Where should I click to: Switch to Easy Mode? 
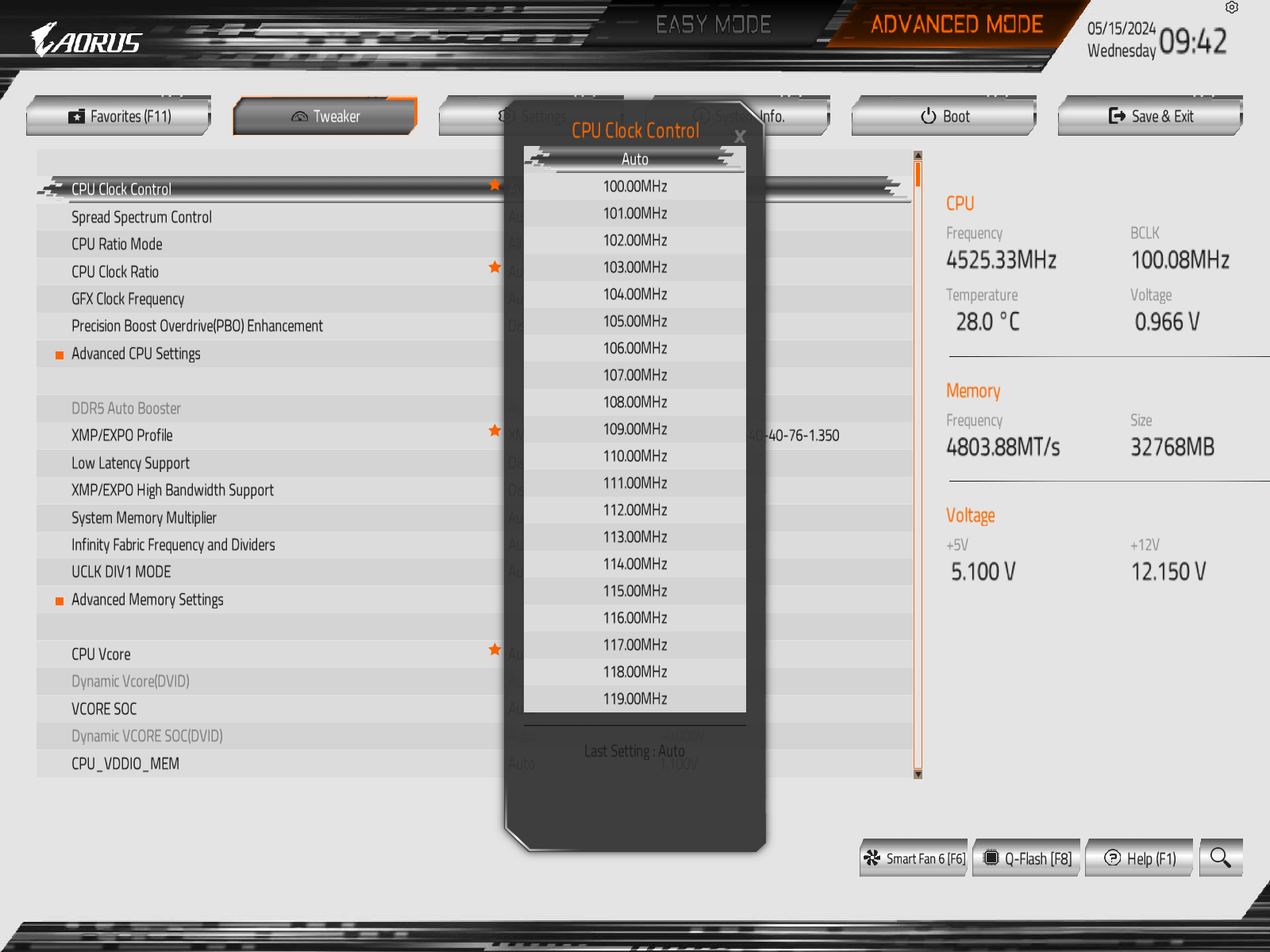(x=714, y=25)
